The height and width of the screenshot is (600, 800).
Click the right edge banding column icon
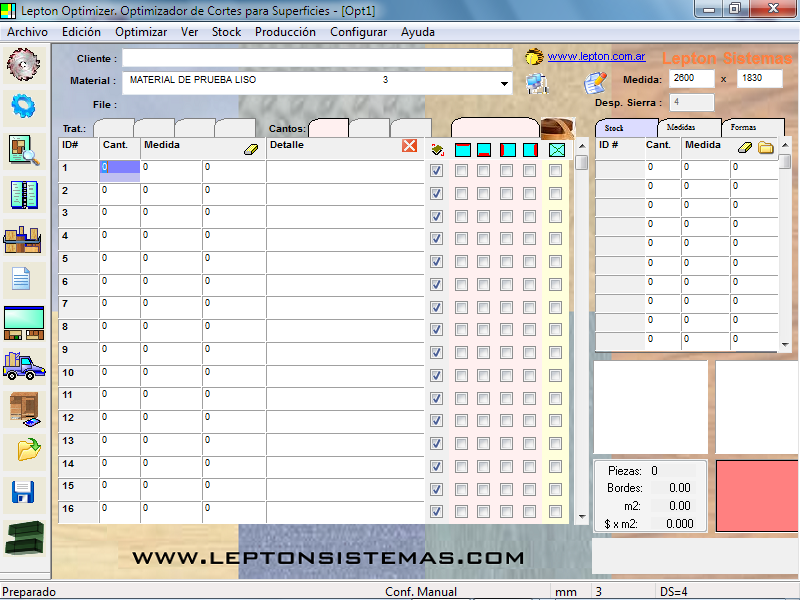pyautogui.click(x=530, y=150)
